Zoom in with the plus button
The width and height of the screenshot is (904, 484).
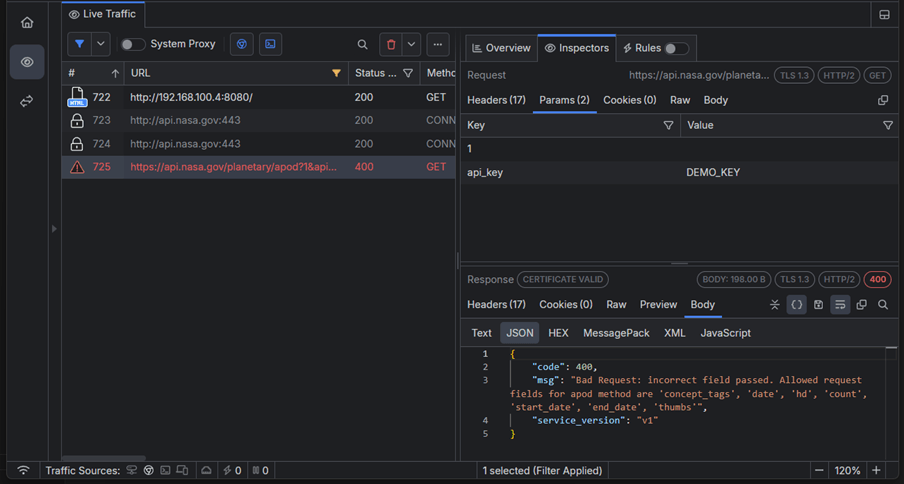coord(876,470)
